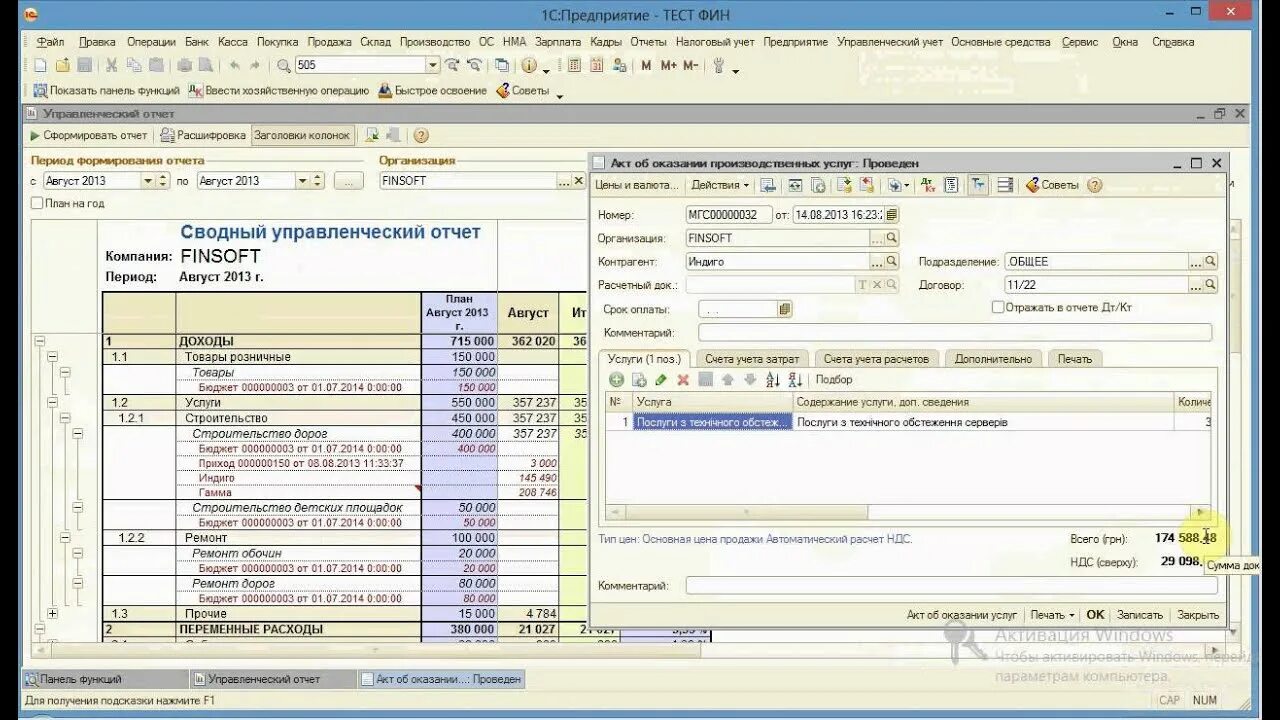Open date picker icon next to act date
Viewport: 1280px width, 720px height.
892,214
